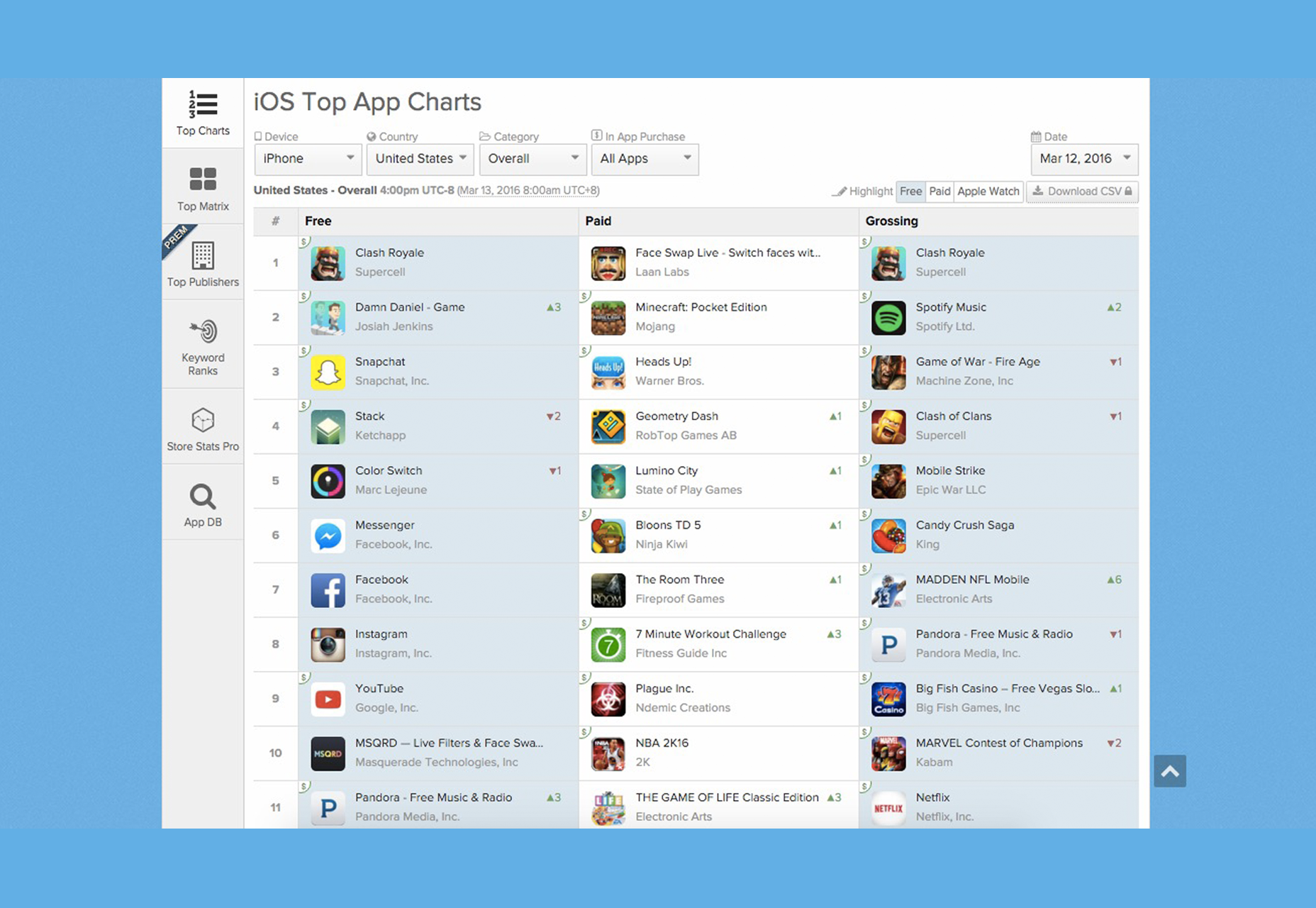Open the Top Publishers building icon
This screenshot has width=1316, height=908.
[203, 255]
